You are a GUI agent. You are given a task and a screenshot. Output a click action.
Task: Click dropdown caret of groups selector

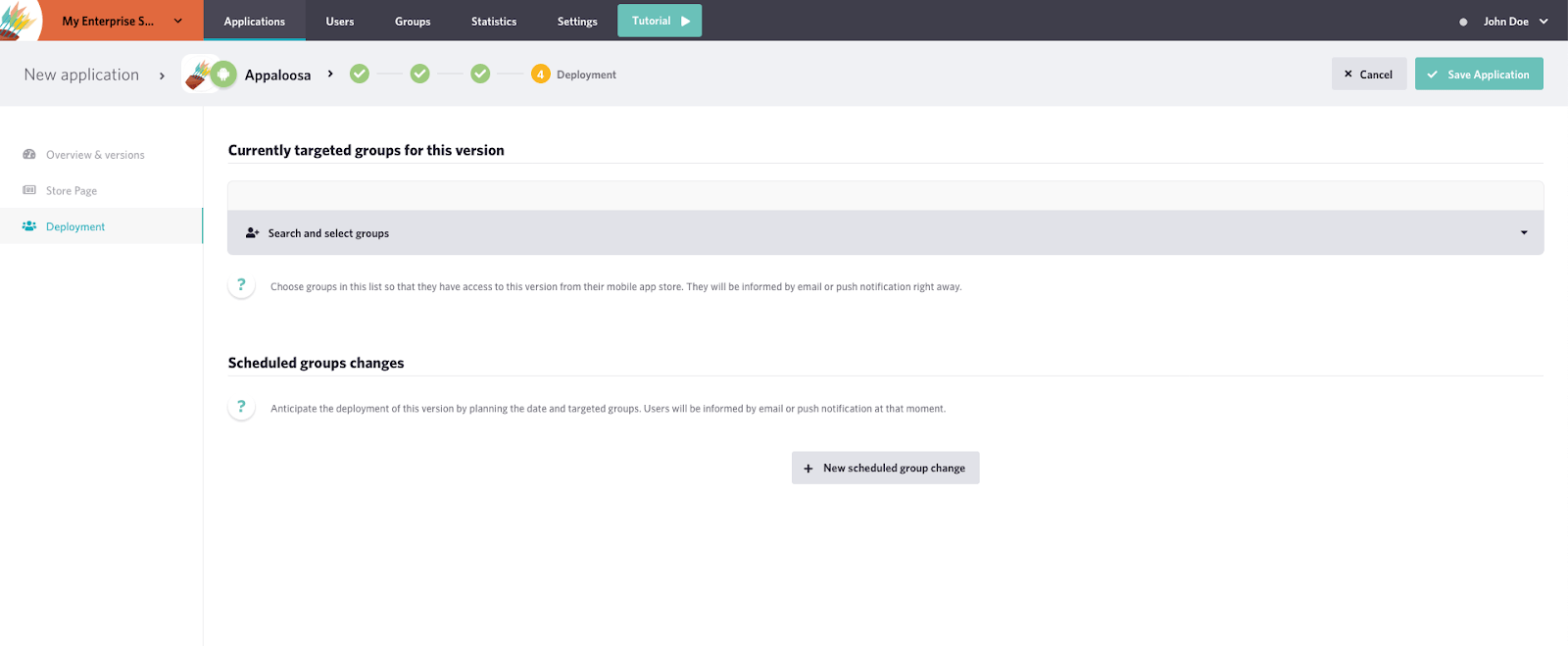click(x=1524, y=233)
